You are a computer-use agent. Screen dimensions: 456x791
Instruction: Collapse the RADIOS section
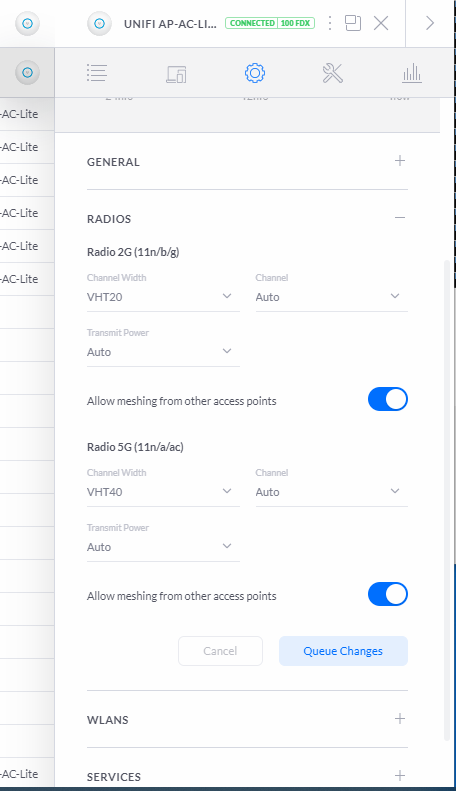(400, 217)
